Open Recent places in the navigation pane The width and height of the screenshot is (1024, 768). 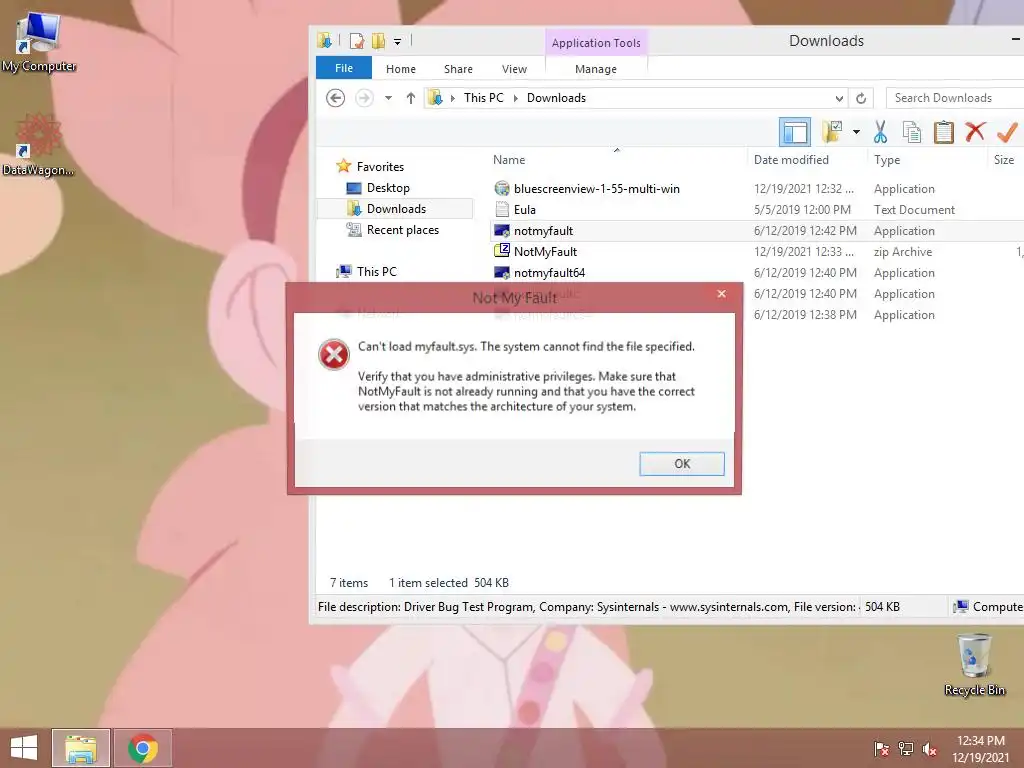click(402, 229)
